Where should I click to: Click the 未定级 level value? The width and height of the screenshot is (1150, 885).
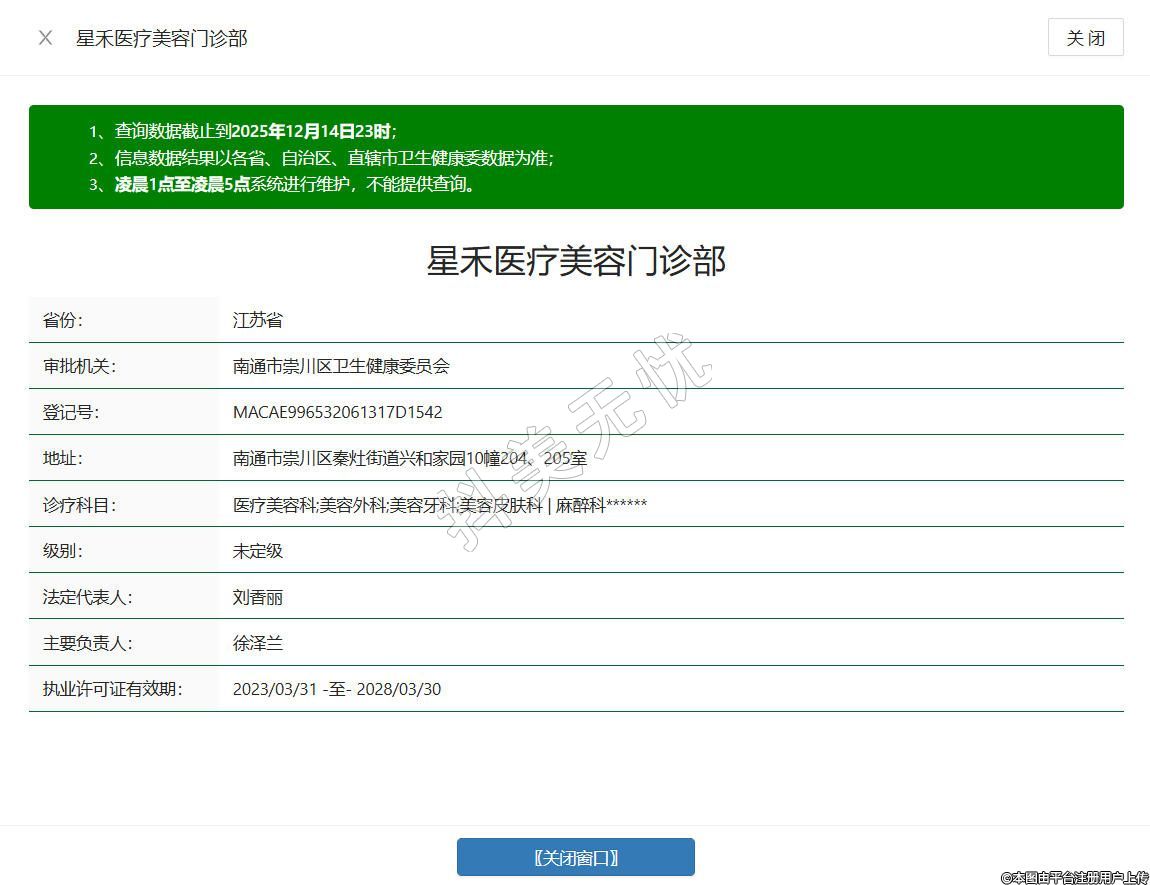pyautogui.click(x=258, y=551)
